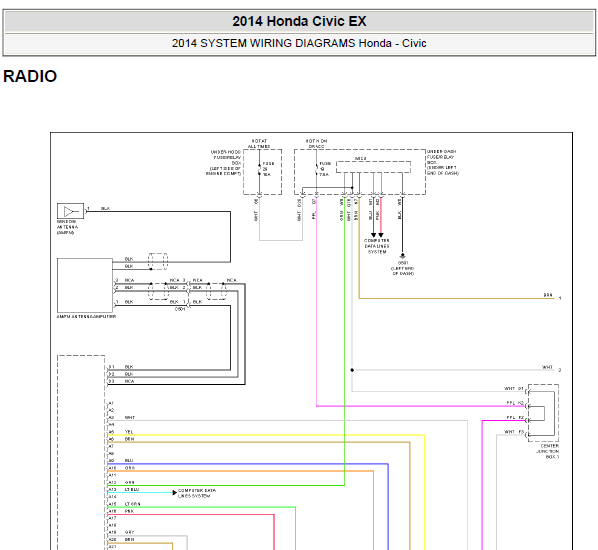Select the '2014 Honda Civic EX' title
Image resolution: width=598 pixels, height=550 pixels.
click(299, 21)
